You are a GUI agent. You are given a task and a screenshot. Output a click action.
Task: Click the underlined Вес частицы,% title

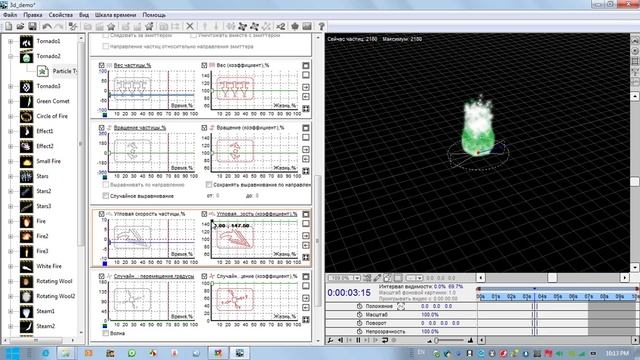[132, 65]
